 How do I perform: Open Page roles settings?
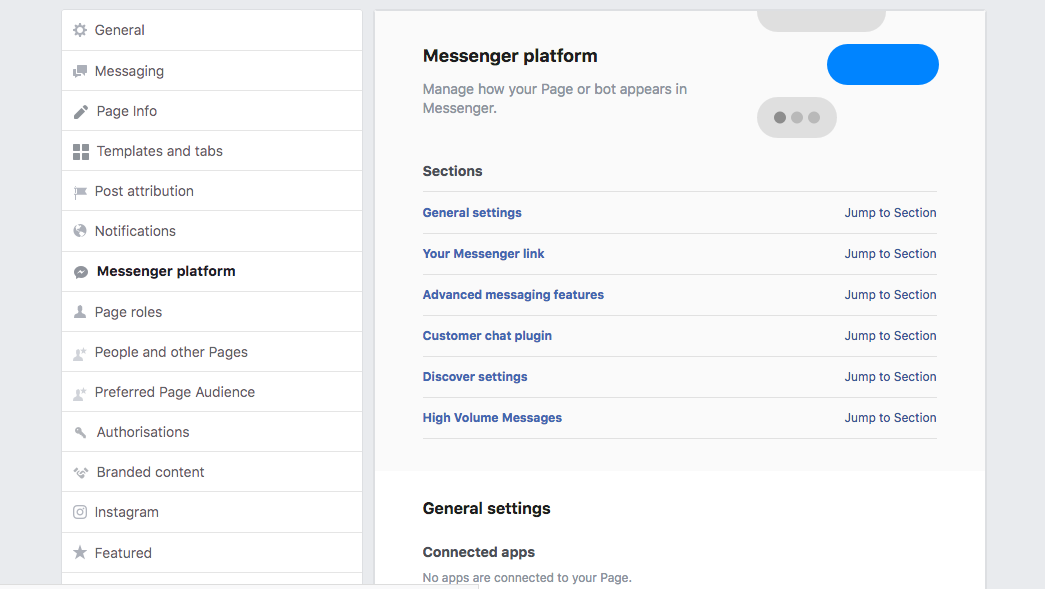click(x=212, y=312)
